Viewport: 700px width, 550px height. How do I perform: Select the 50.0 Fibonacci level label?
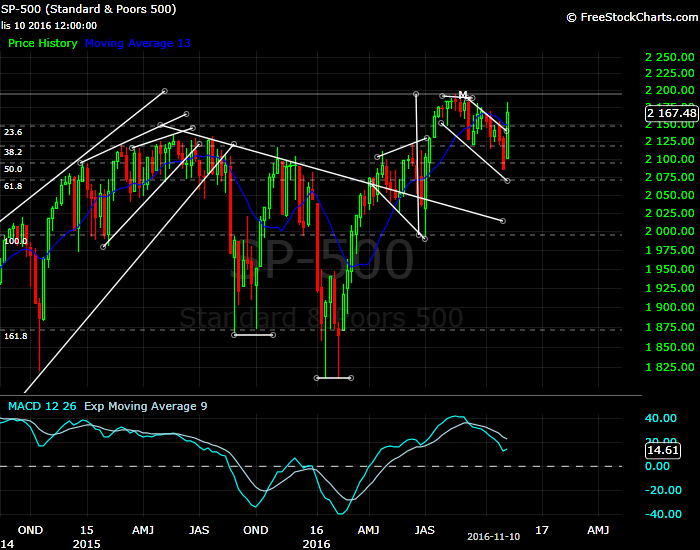[x=13, y=169]
